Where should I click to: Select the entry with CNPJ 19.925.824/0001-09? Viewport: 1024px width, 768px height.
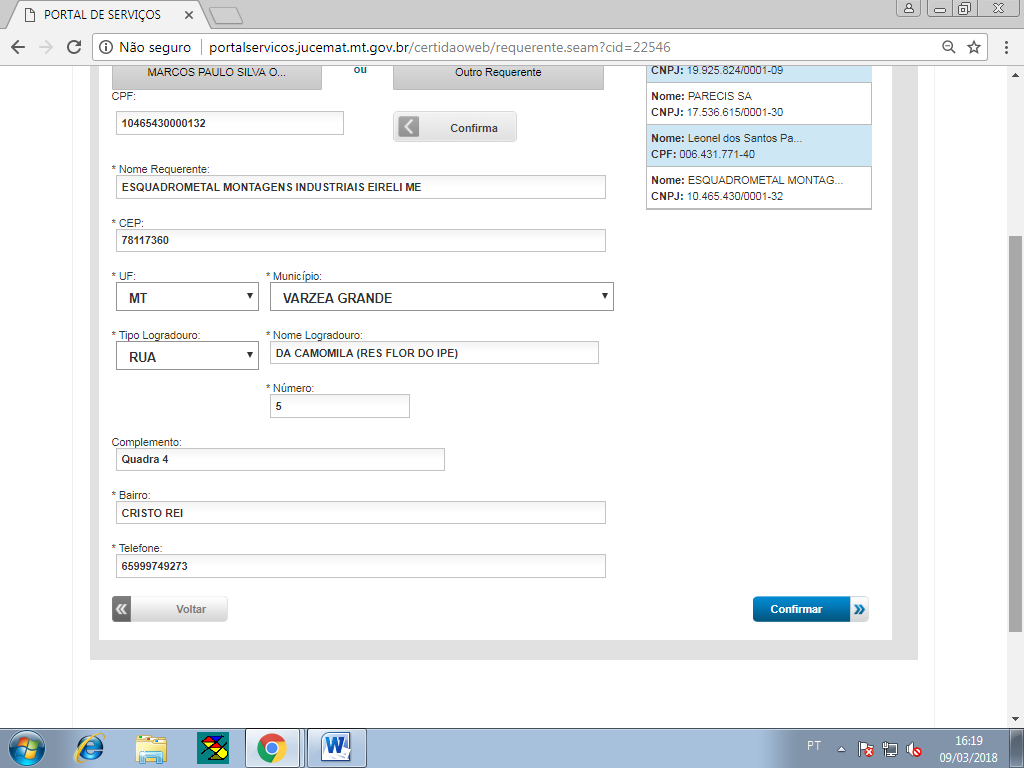[759, 73]
